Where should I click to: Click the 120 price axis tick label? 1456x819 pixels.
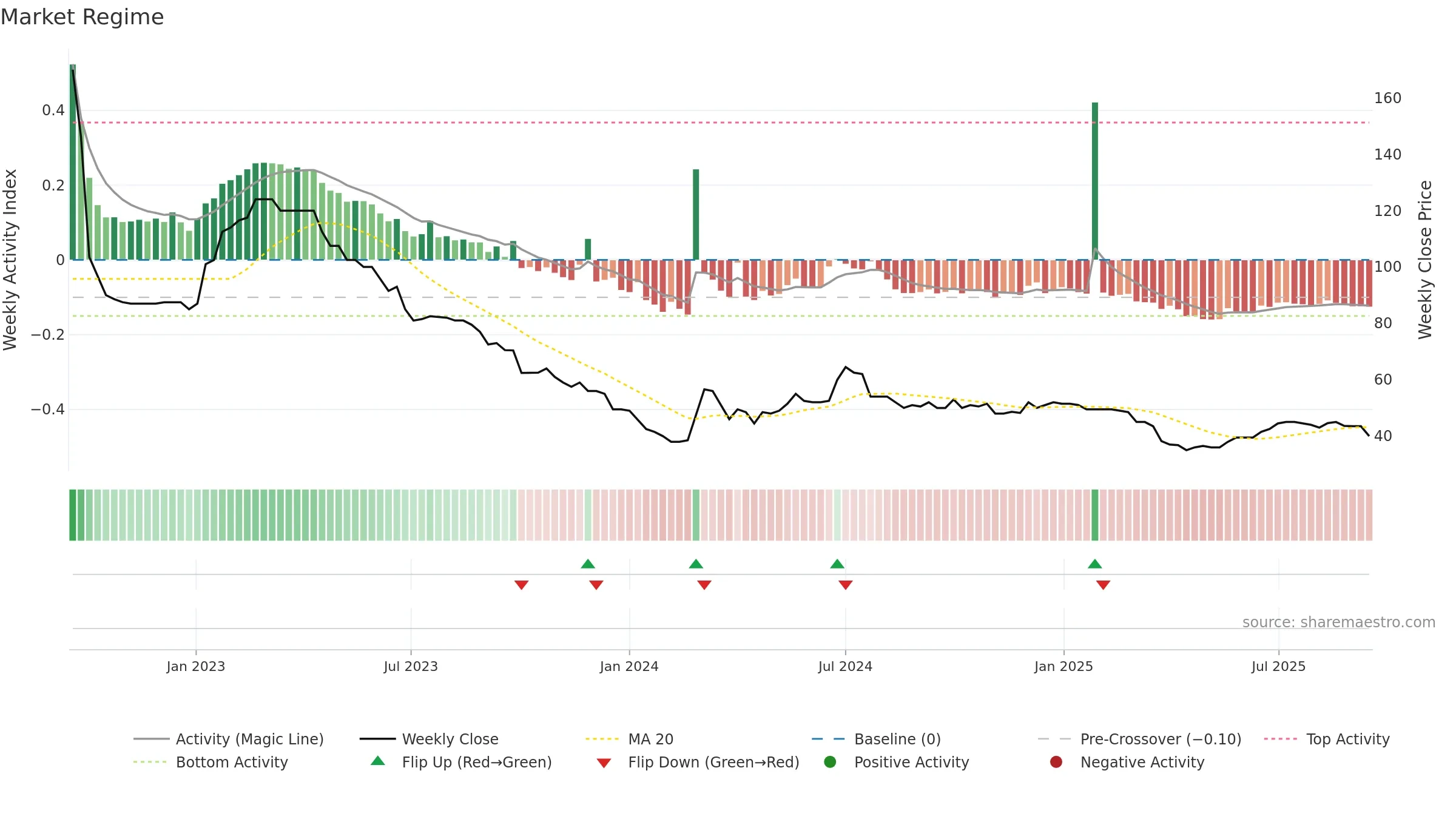pyautogui.click(x=1387, y=211)
